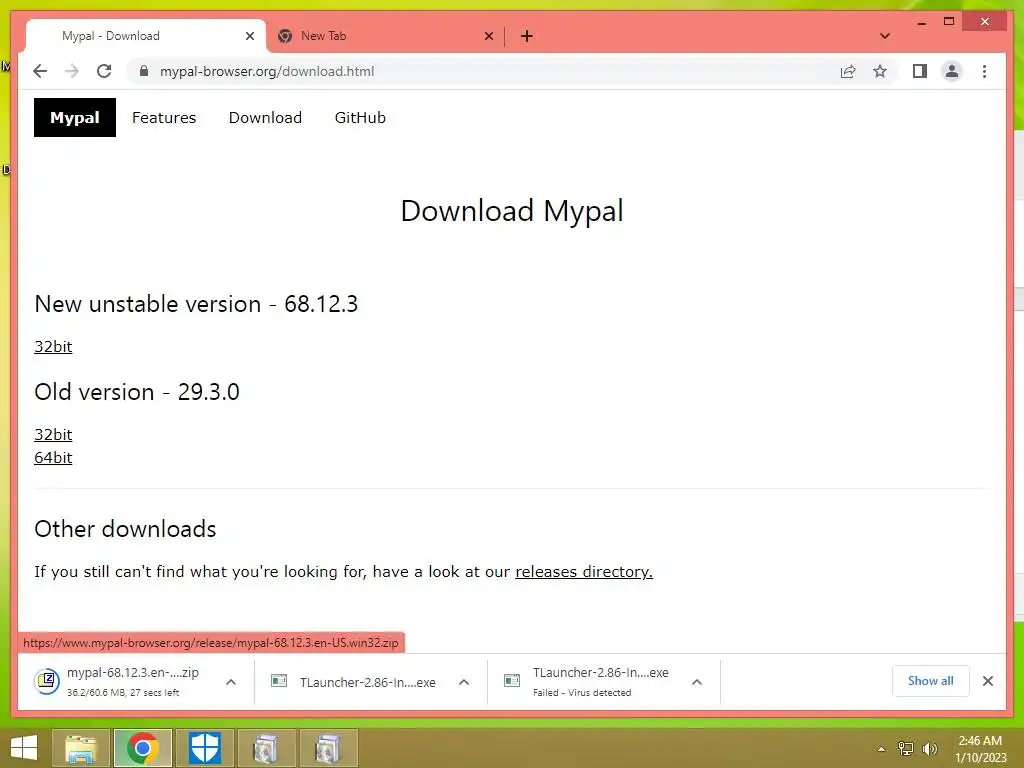Open the volume tray icon
This screenshot has width=1024, height=768.
930,749
